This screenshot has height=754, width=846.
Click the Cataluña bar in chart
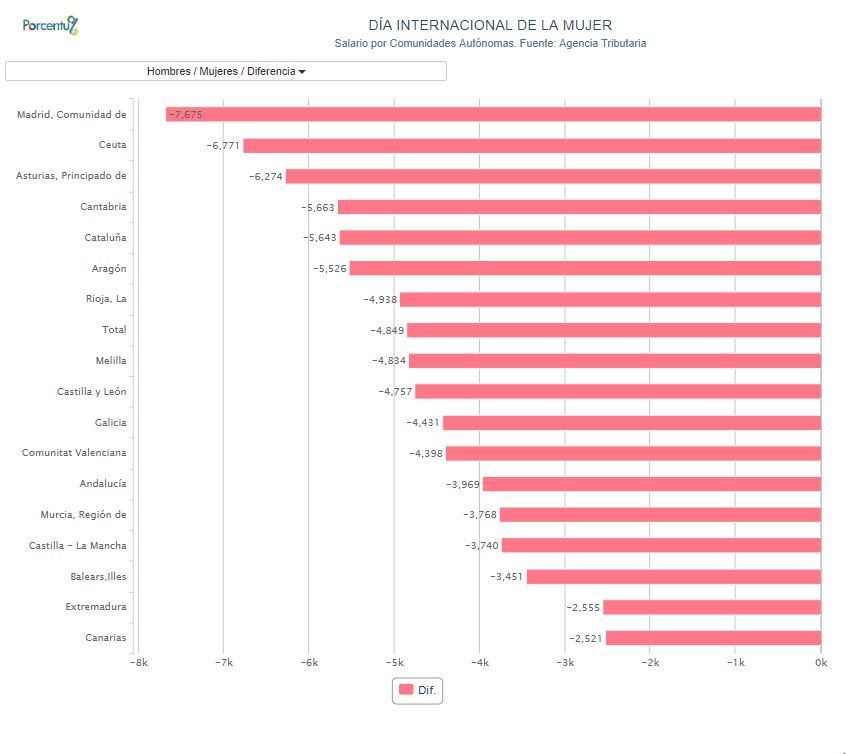(x=580, y=238)
